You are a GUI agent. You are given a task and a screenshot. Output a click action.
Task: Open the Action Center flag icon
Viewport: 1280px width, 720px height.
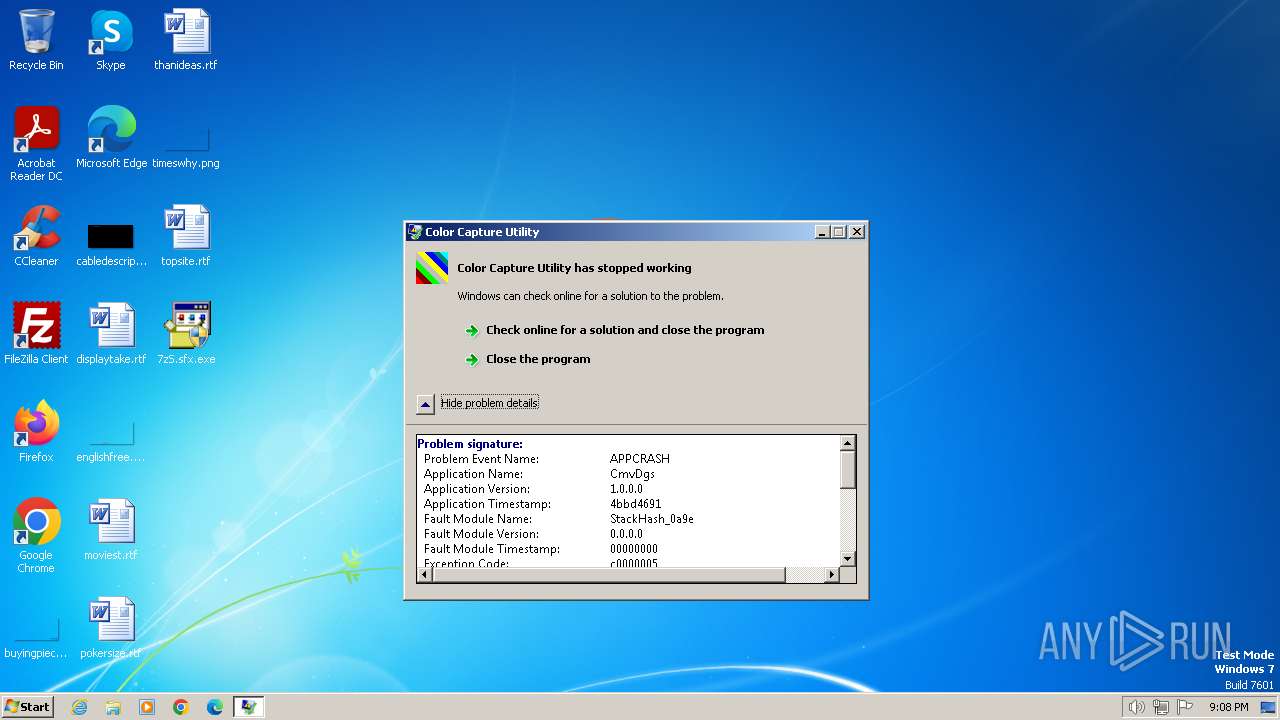coord(1185,707)
